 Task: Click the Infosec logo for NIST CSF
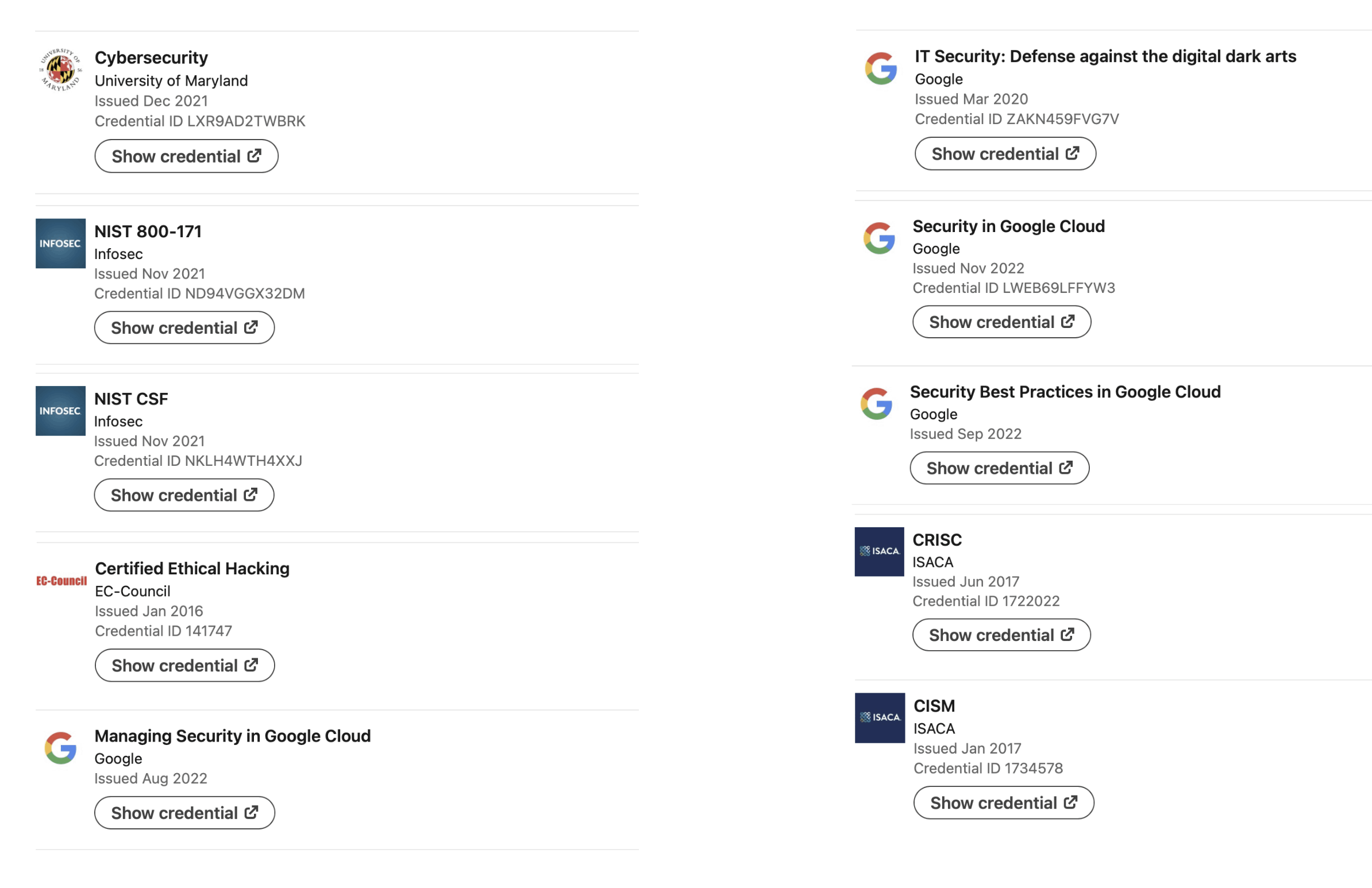pyautogui.click(x=60, y=410)
